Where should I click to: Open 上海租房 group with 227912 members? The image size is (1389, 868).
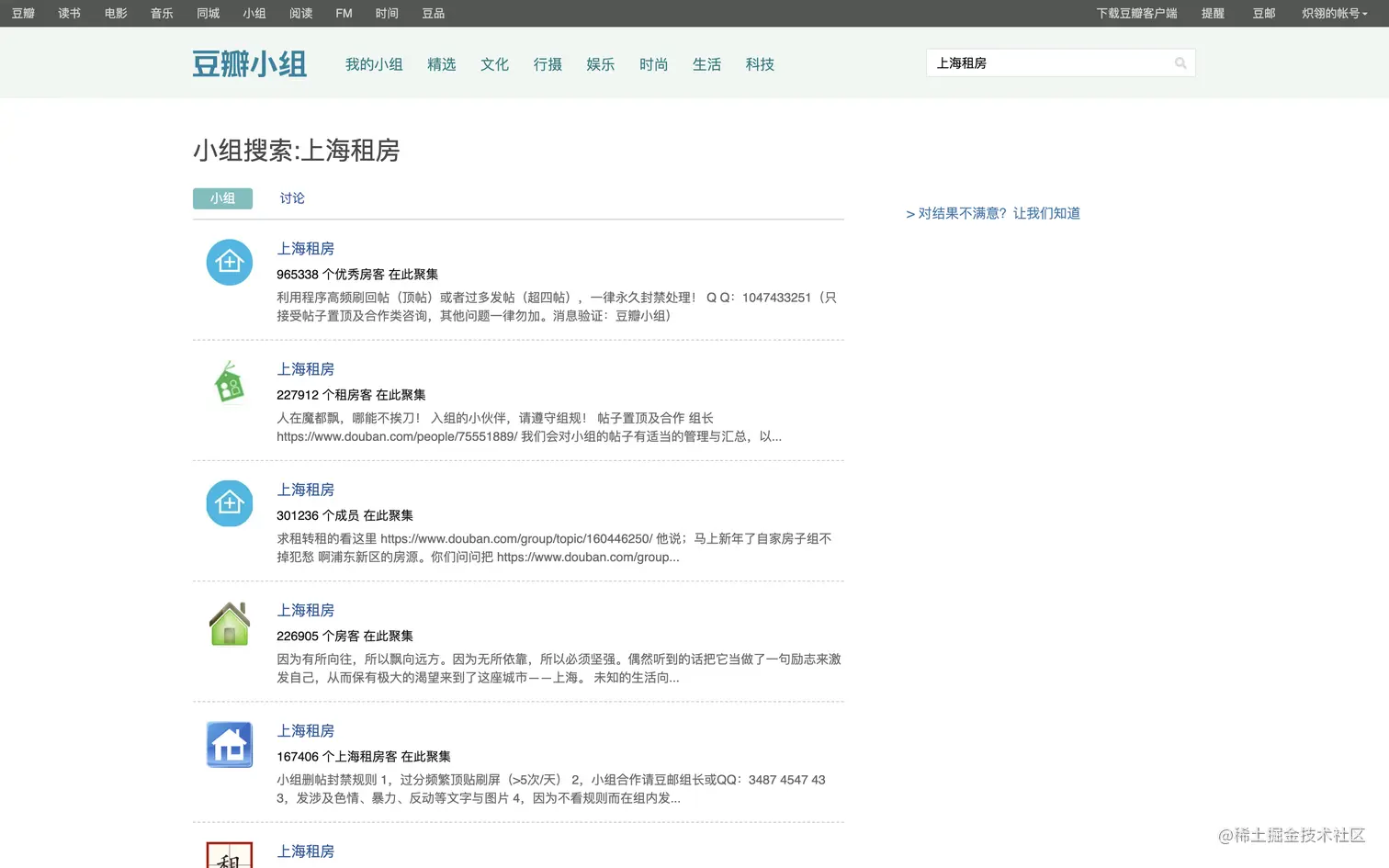[306, 369]
